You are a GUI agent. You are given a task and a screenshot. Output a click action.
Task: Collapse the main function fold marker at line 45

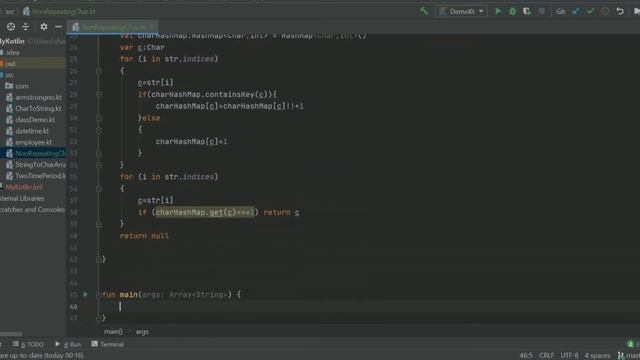coord(99,295)
